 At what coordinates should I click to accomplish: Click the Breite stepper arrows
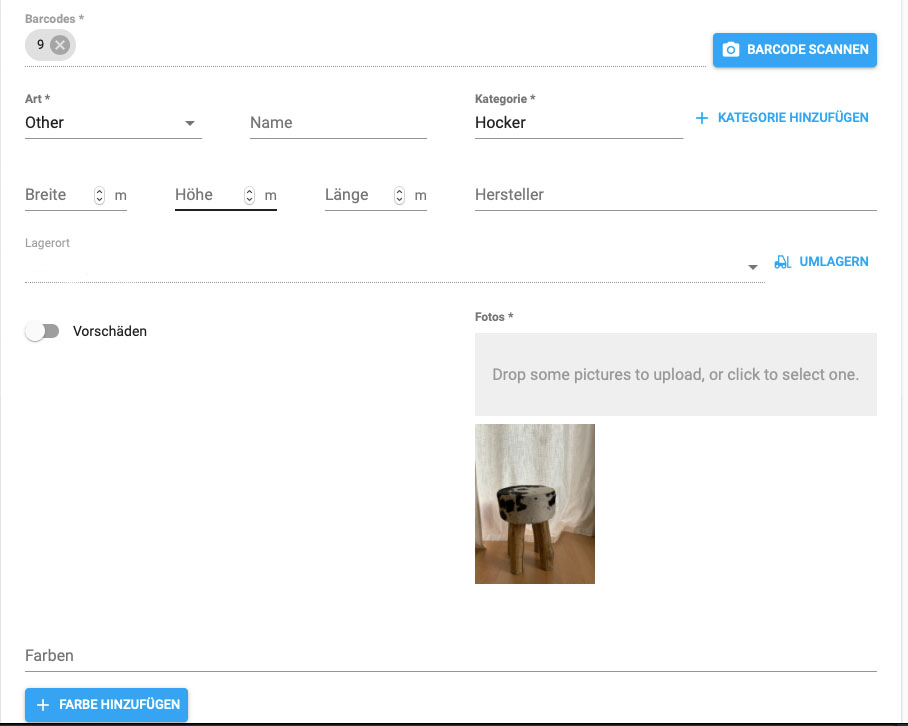pos(100,195)
